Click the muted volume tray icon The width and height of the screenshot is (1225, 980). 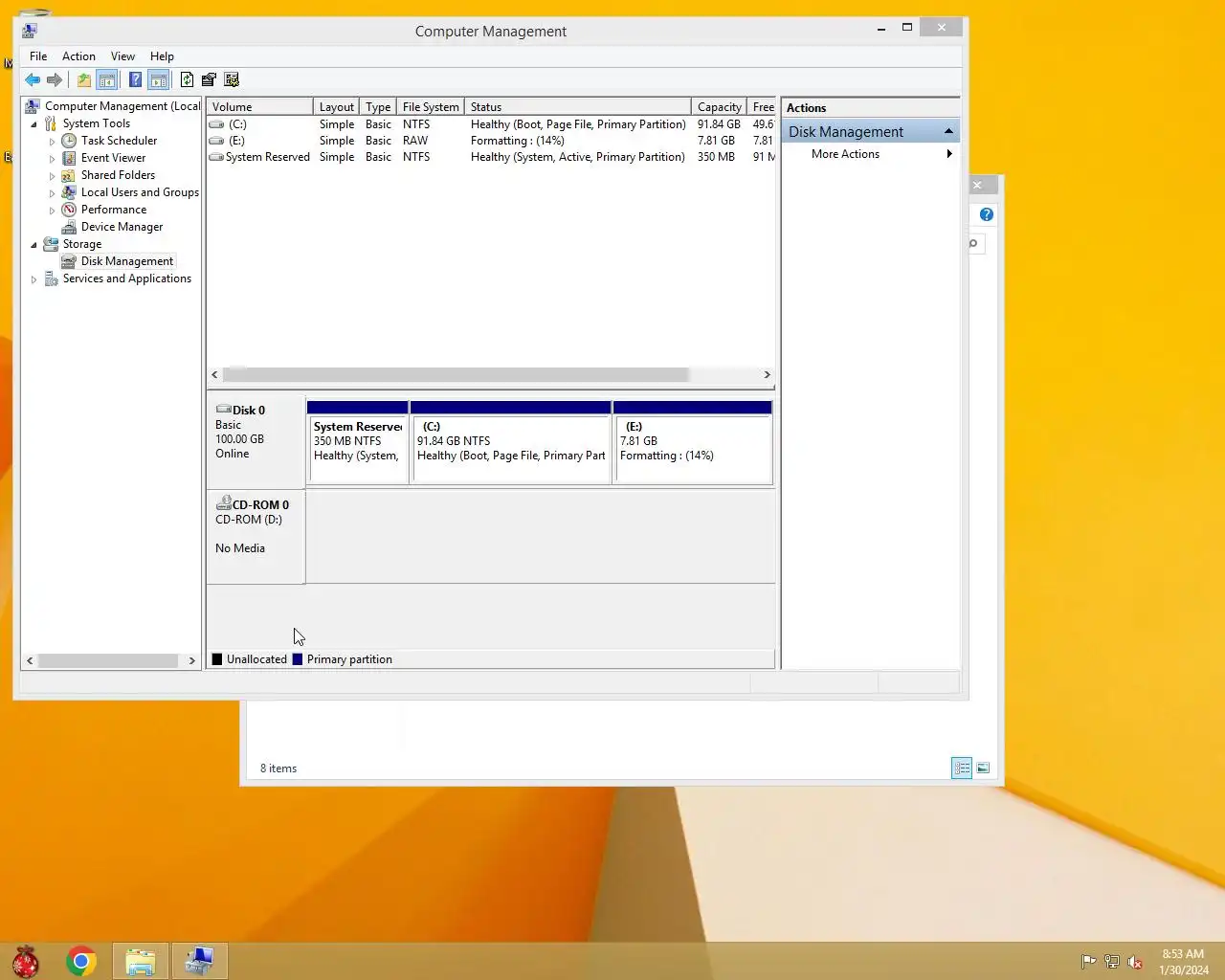[1135, 963]
